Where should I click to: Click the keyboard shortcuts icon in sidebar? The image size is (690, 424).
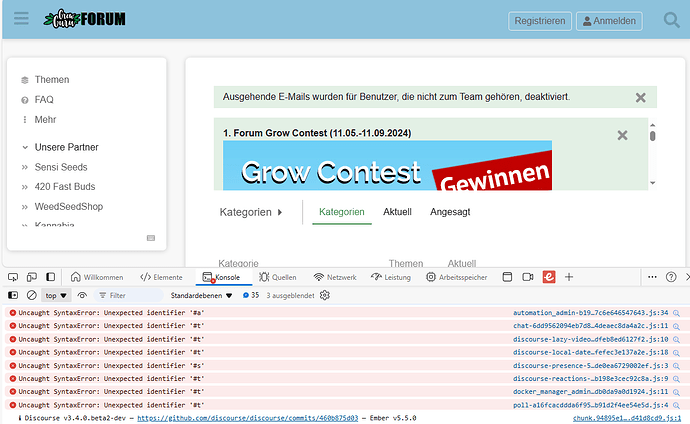(x=151, y=238)
